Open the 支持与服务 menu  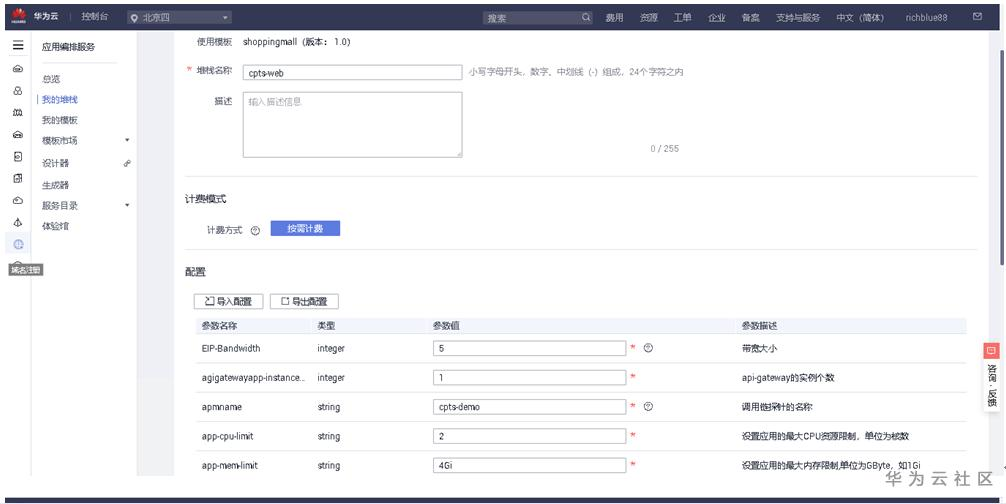click(797, 18)
